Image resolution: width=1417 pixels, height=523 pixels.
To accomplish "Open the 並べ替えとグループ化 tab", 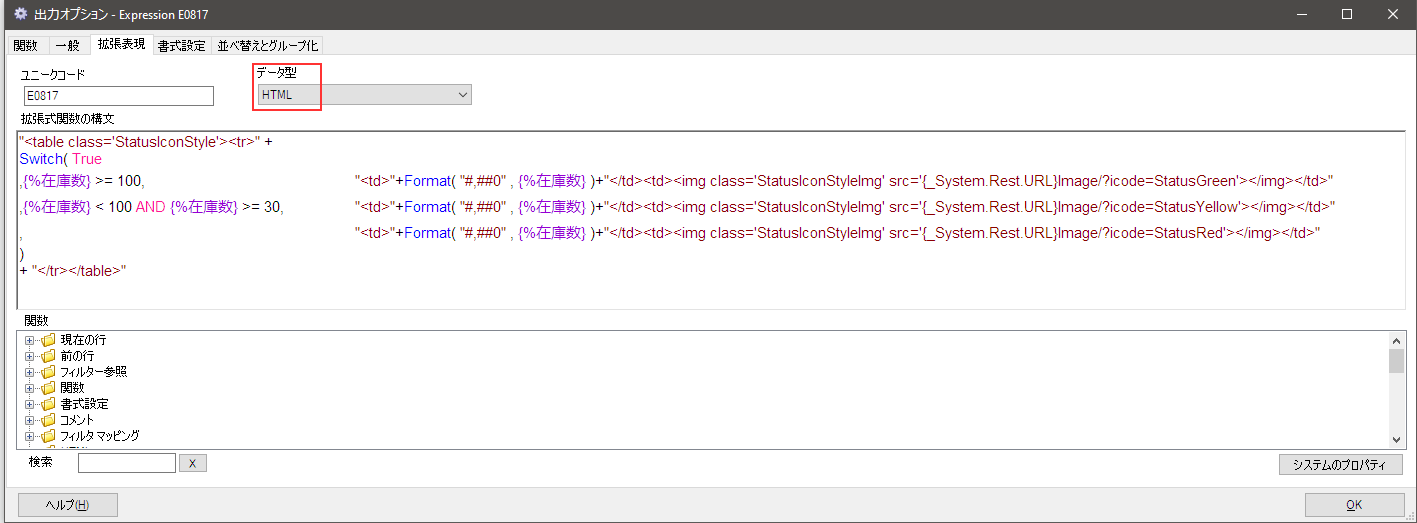I will (267, 45).
